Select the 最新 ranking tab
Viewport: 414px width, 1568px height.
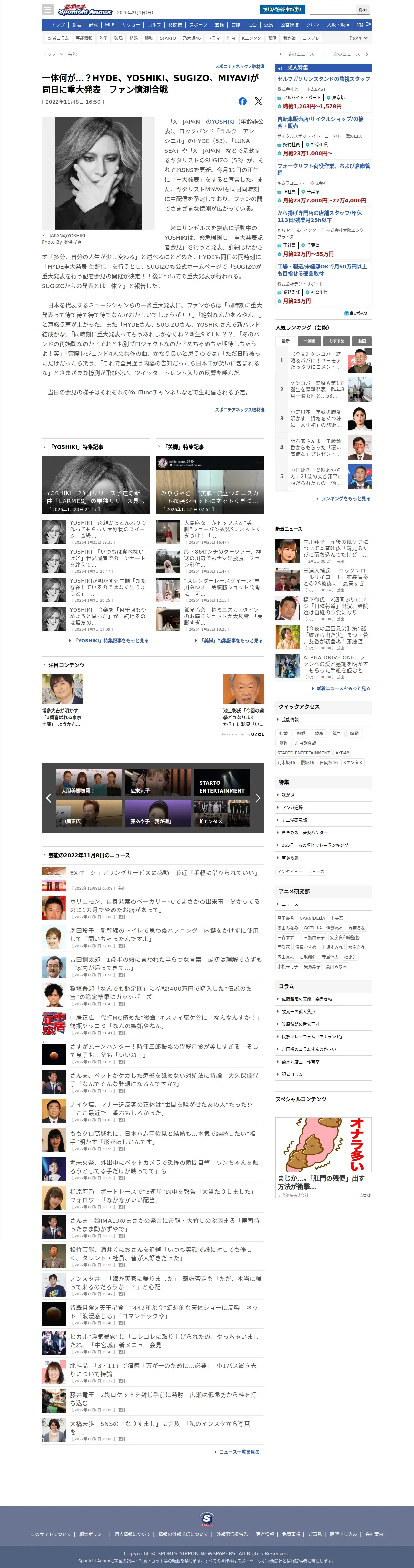click(x=286, y=341)
